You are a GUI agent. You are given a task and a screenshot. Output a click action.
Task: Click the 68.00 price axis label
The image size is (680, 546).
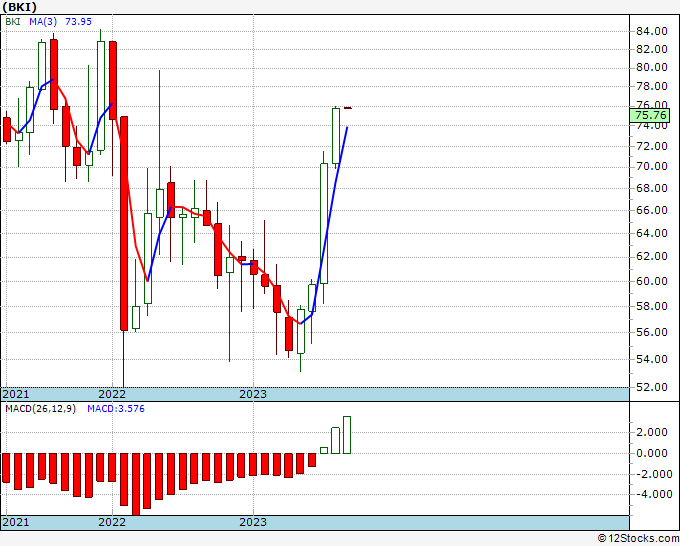[x=651, y=188]
